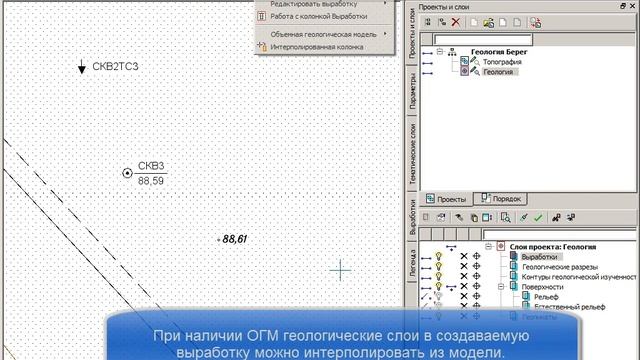Click the green checkmark icon in layers toolbar
This screenshot has height=360, width=640.
(538, 218)
